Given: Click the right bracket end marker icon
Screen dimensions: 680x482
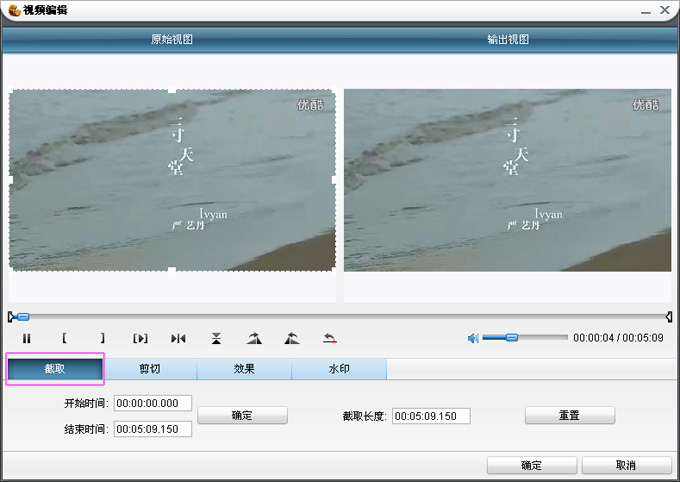Looking at the screenshot, I should (102, 339).
